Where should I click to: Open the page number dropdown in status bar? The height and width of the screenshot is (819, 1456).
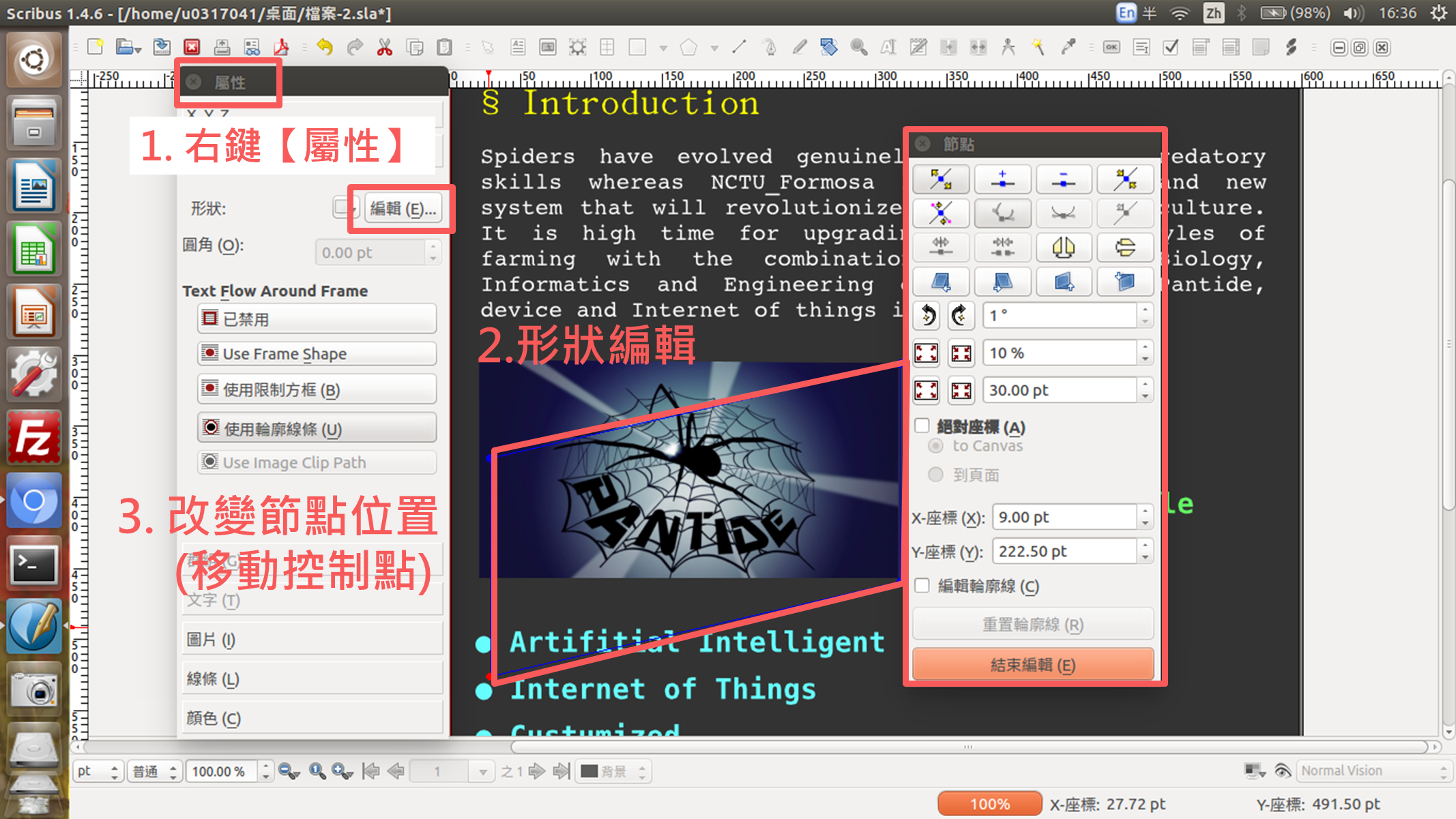483,772
